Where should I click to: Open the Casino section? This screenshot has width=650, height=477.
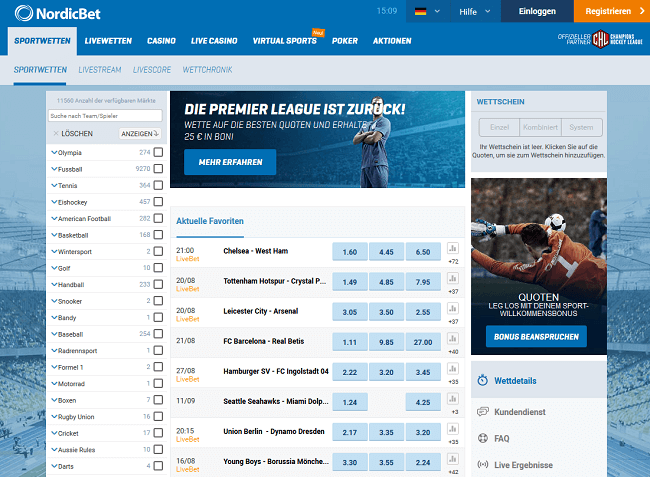click(x=161, y=41)
